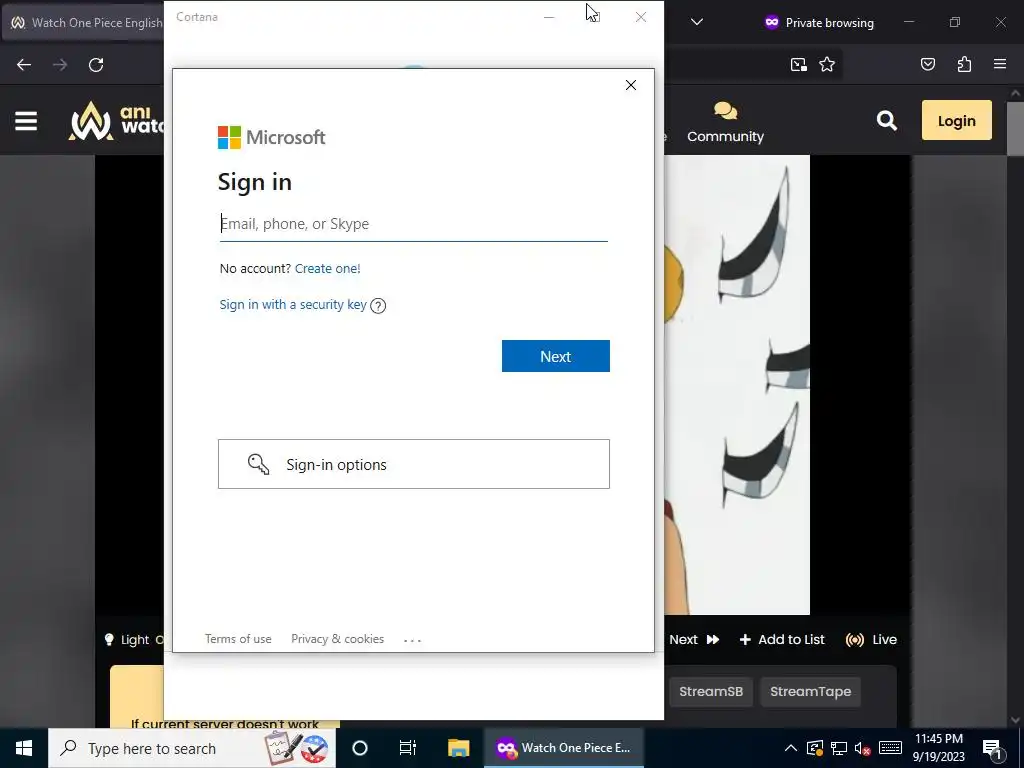This screenshot has height=768, width=1024.
Task: Open the Community section
Action: (725, 122)
